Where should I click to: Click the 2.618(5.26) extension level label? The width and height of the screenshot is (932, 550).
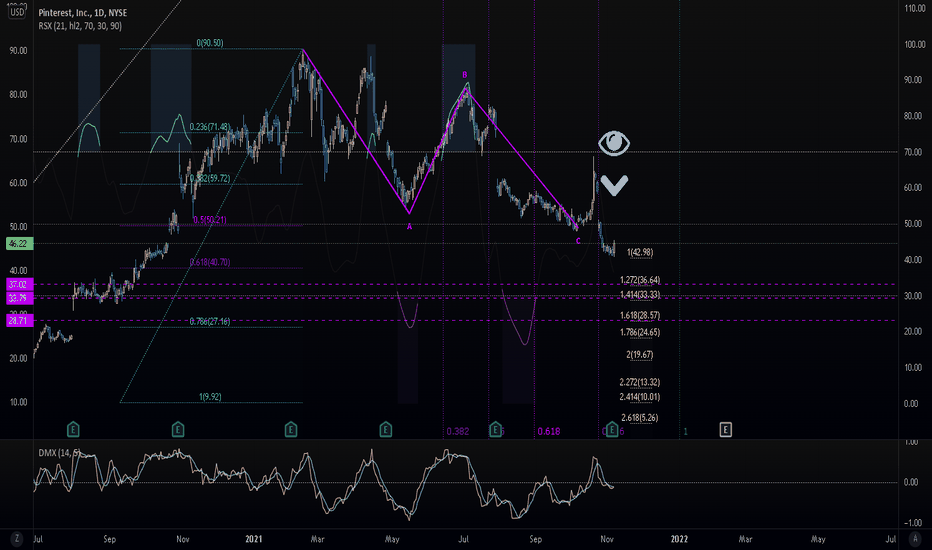[640, 418]
